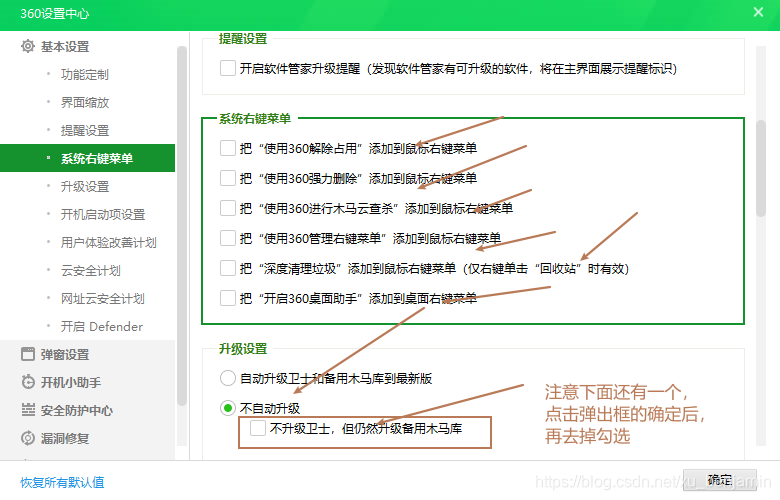Expand the 漏洞修复 category
This screenshot has width=780, height=500.
pos(65,438)
